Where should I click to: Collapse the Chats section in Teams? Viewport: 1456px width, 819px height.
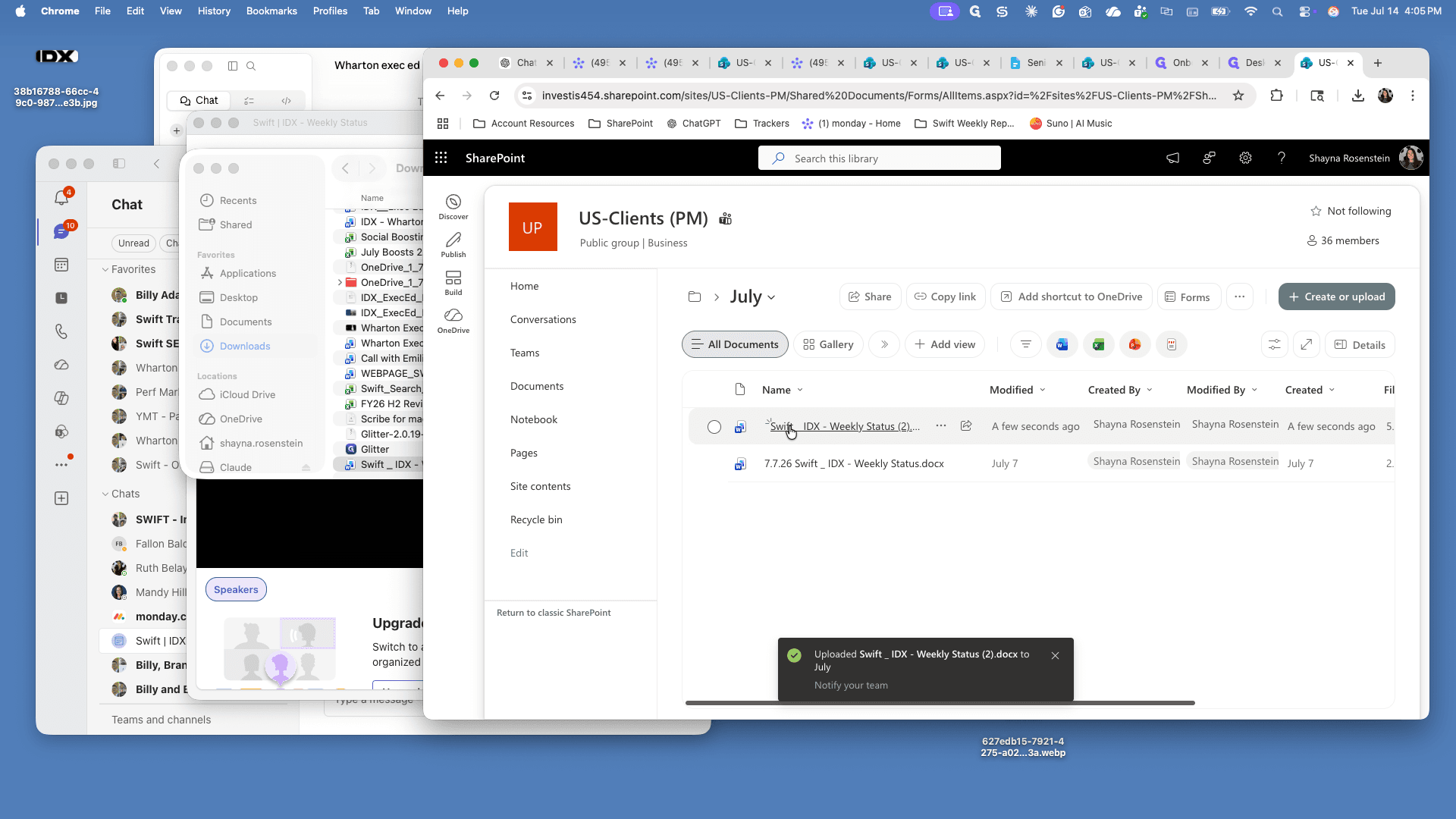pos(105,494)
